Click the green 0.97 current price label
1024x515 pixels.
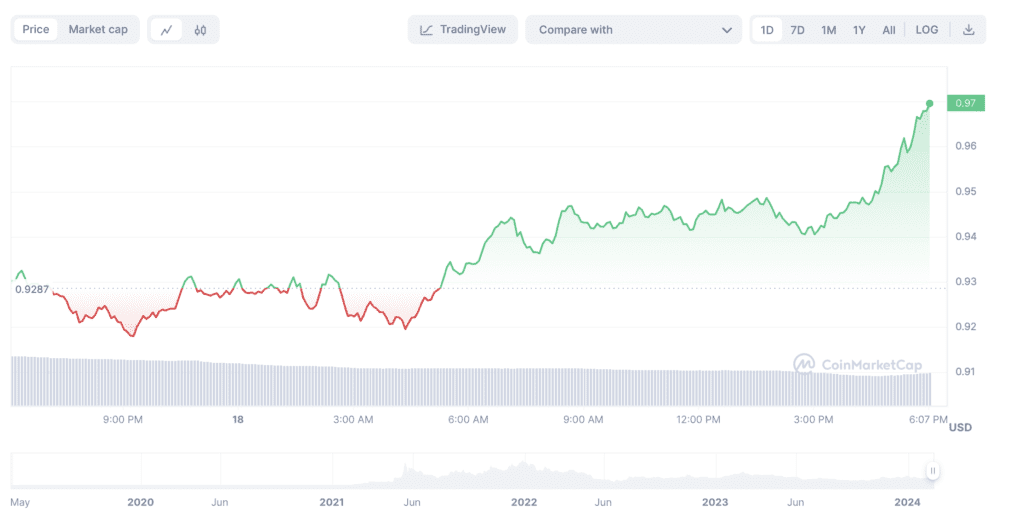pos(966,103)
